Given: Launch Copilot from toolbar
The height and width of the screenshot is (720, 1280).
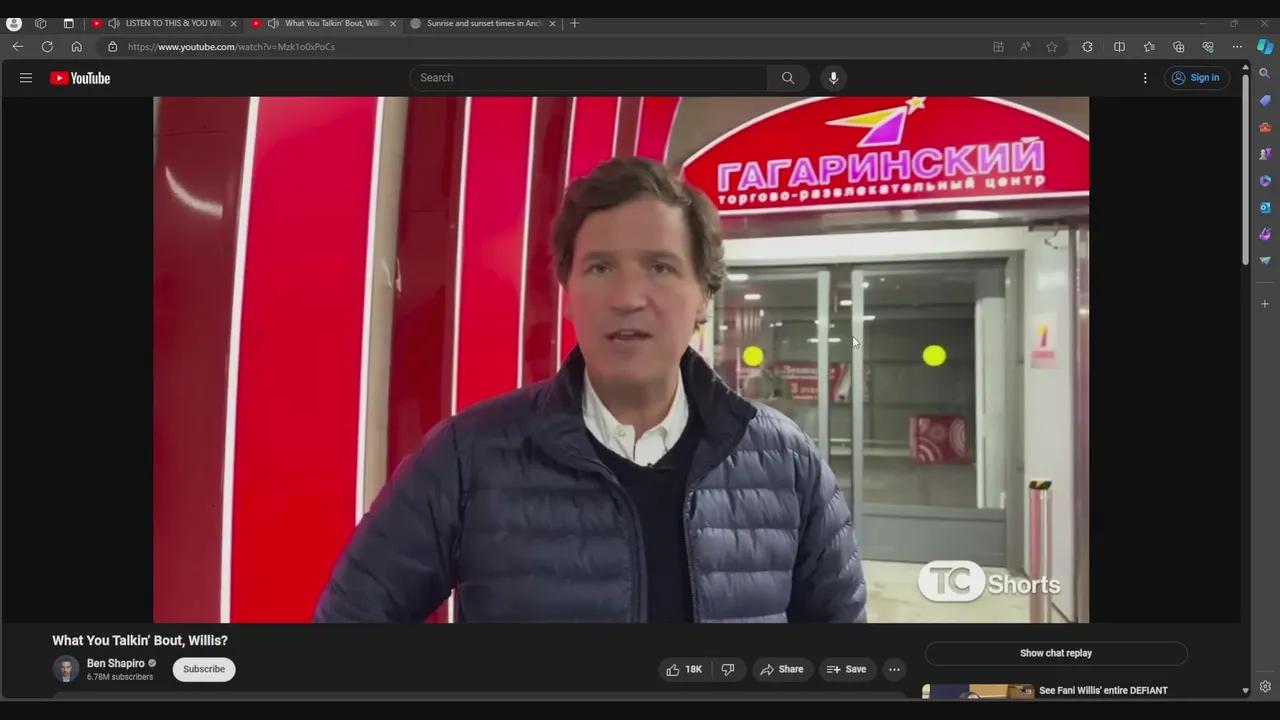Looking at the screenshot, I should [x=1265, y=46].
